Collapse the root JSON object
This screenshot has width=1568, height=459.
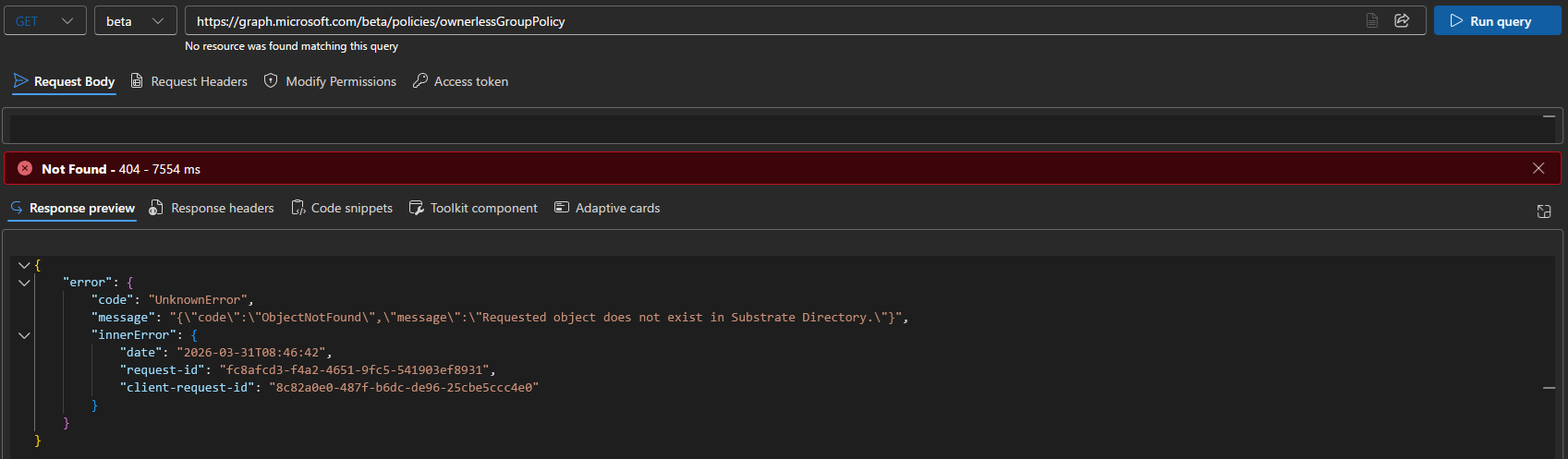[24, 265]
